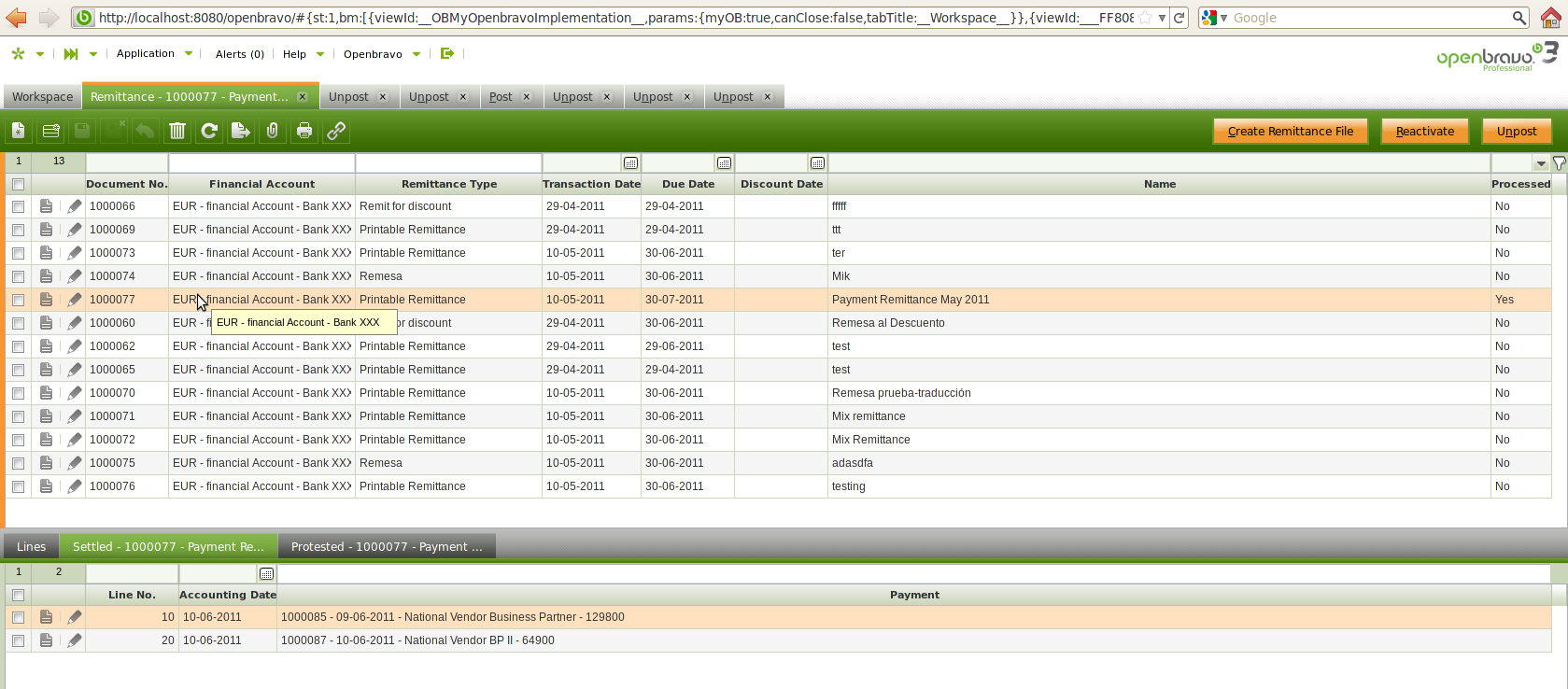Click the Delete trash can toolbar icon
The height and width of the screenshot is (689, 1568).
(x=177, y=131)
